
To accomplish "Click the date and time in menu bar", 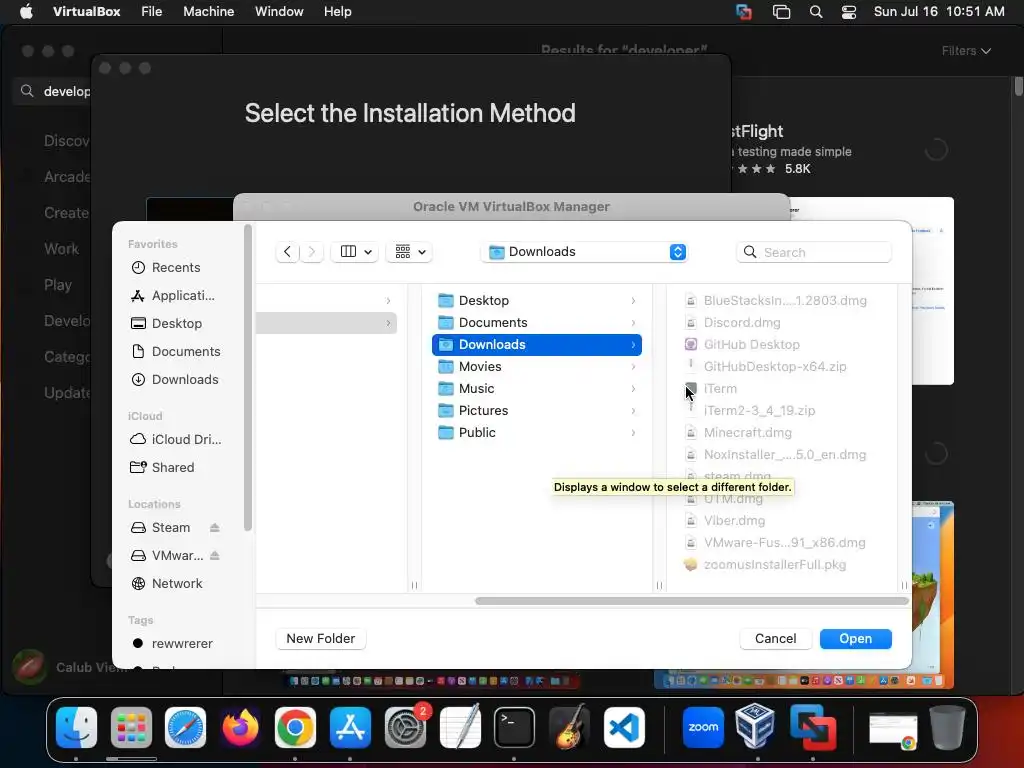I will tap(939, 12).
